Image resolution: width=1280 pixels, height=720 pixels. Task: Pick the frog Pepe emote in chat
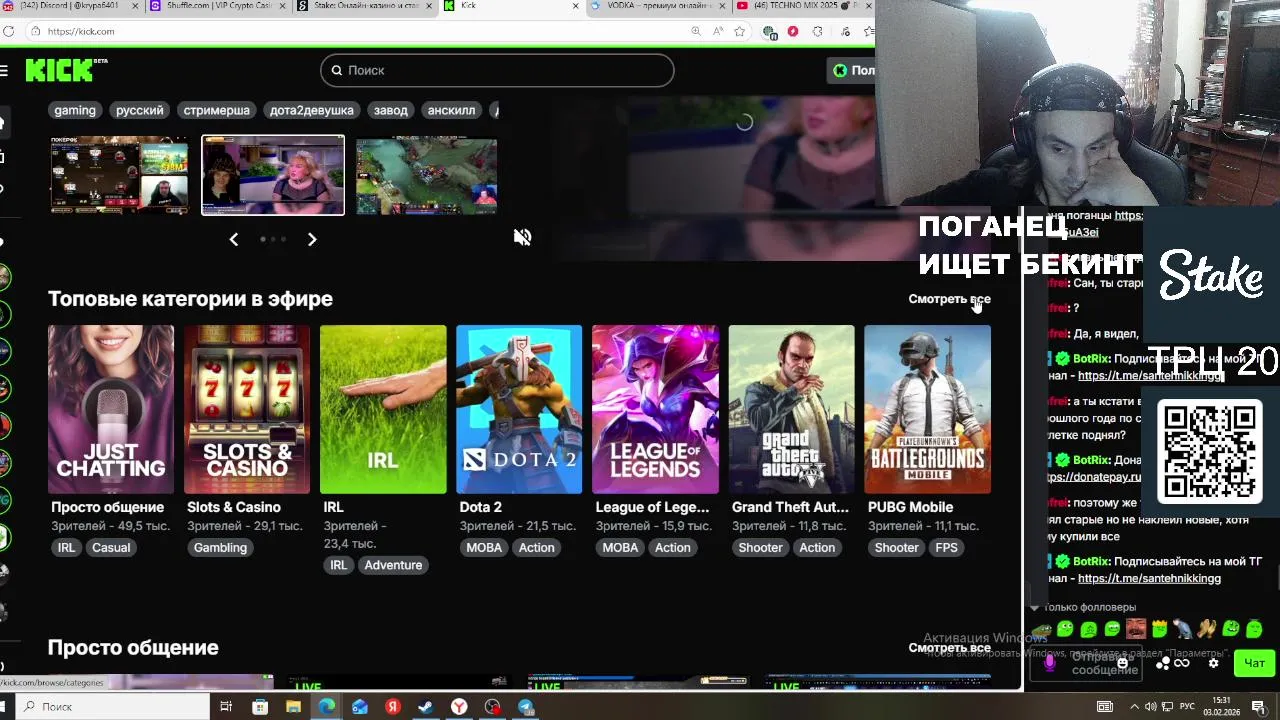tap(1042, 629)
